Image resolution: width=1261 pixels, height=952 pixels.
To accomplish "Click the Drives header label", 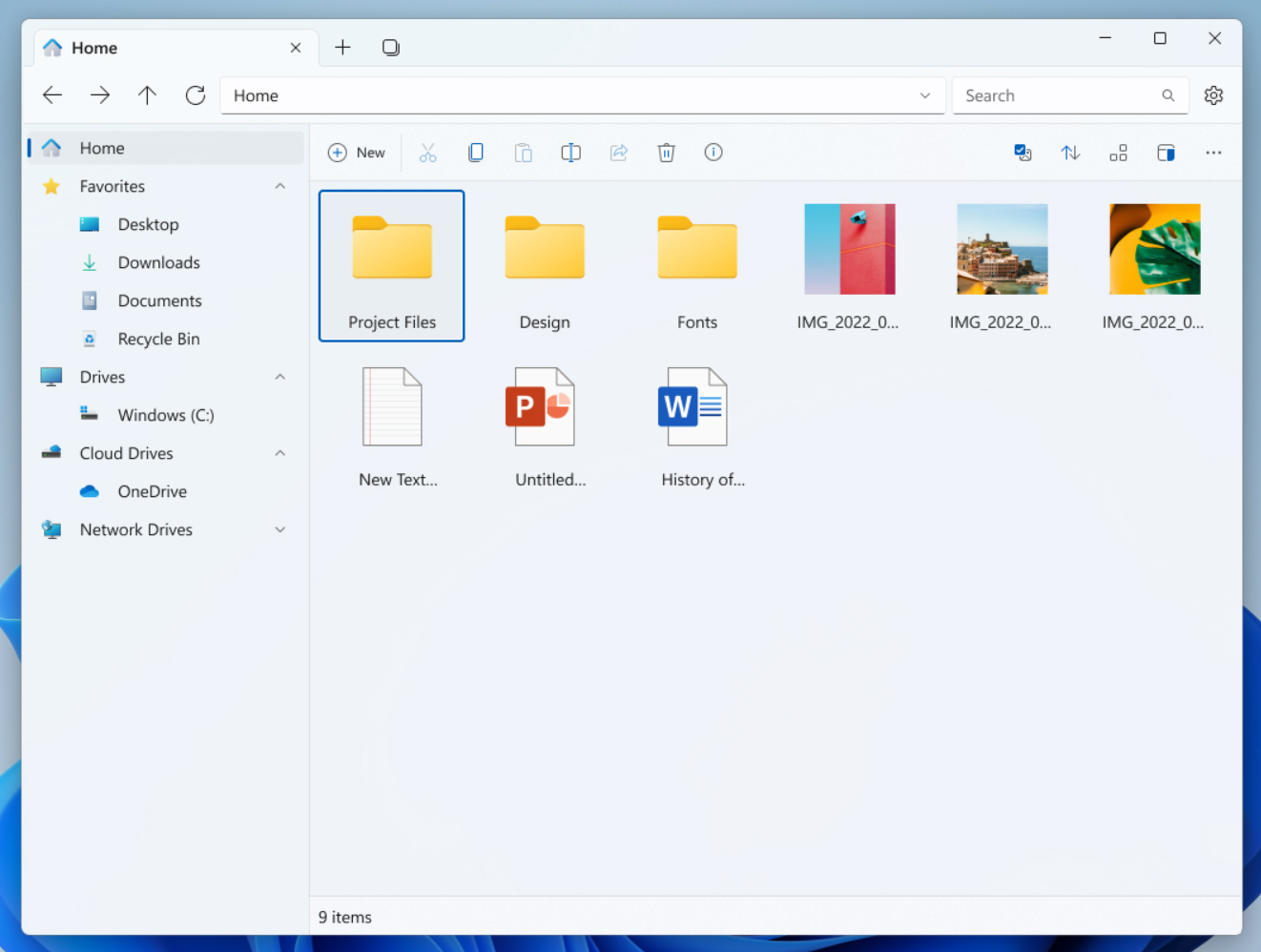I will [x=102, y=377].
